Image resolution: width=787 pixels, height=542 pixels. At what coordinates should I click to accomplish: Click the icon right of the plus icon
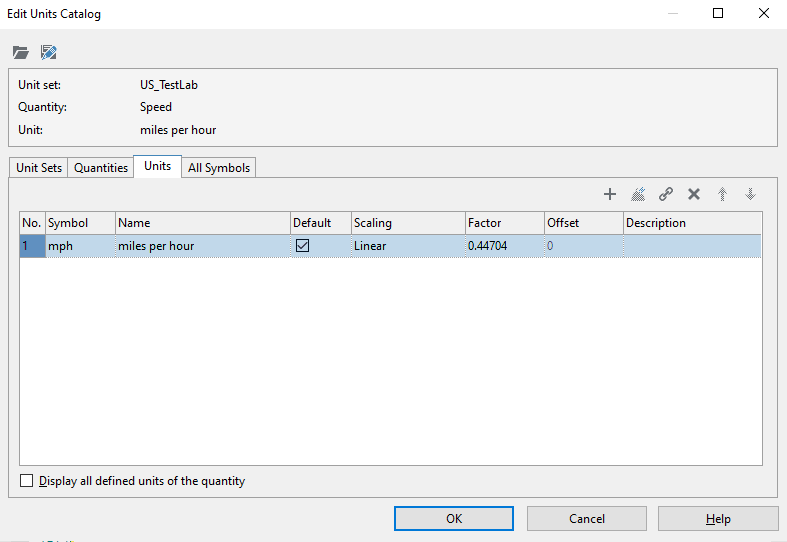point(638,194)
